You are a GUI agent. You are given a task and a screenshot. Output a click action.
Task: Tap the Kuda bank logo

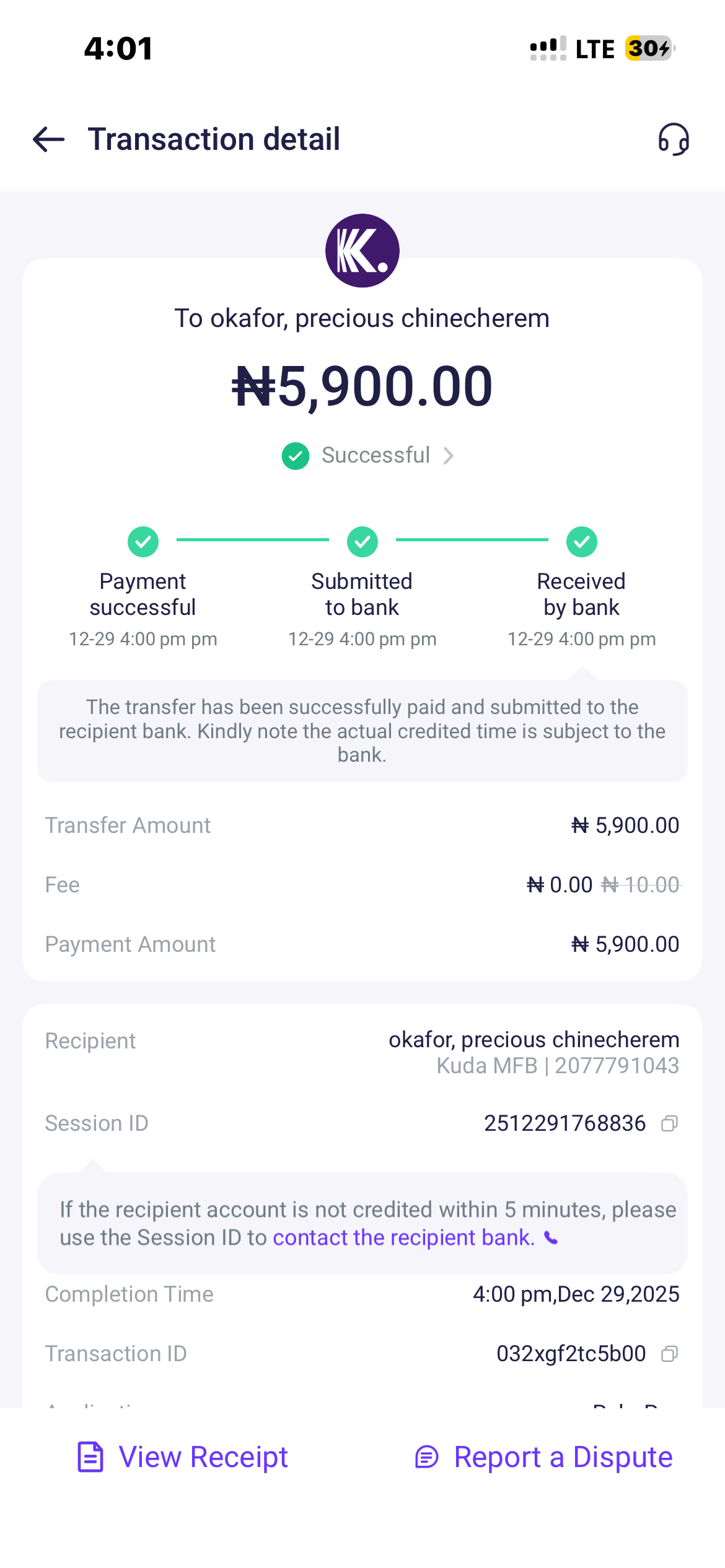point(362,251)
